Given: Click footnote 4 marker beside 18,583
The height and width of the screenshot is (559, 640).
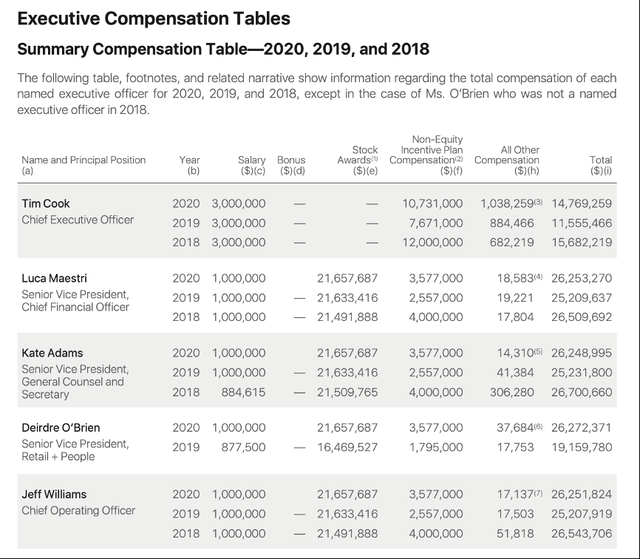Looking at the screenshot, I should coord(539,276).
